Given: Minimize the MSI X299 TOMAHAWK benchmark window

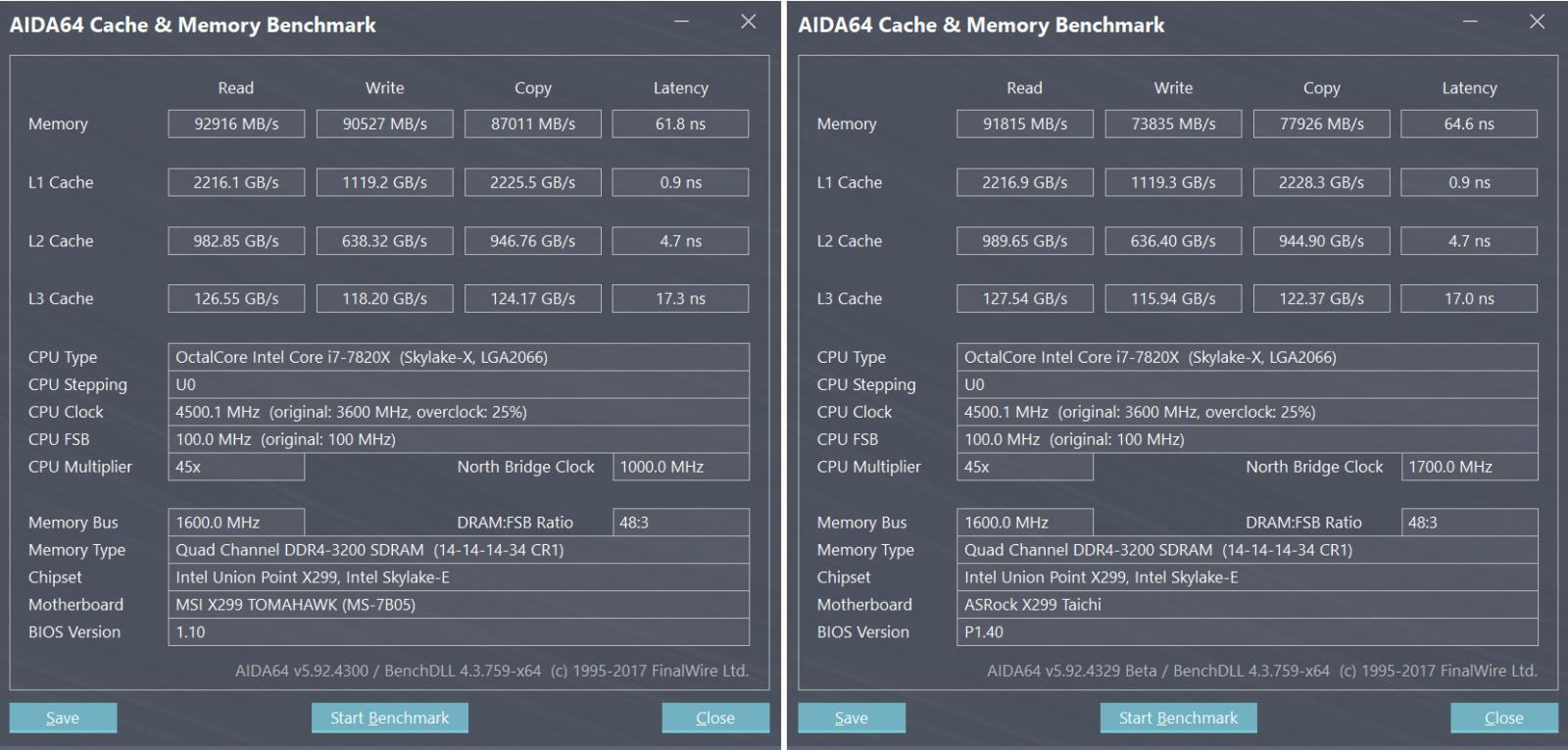Looking at the screenshot, I should 681,22.
